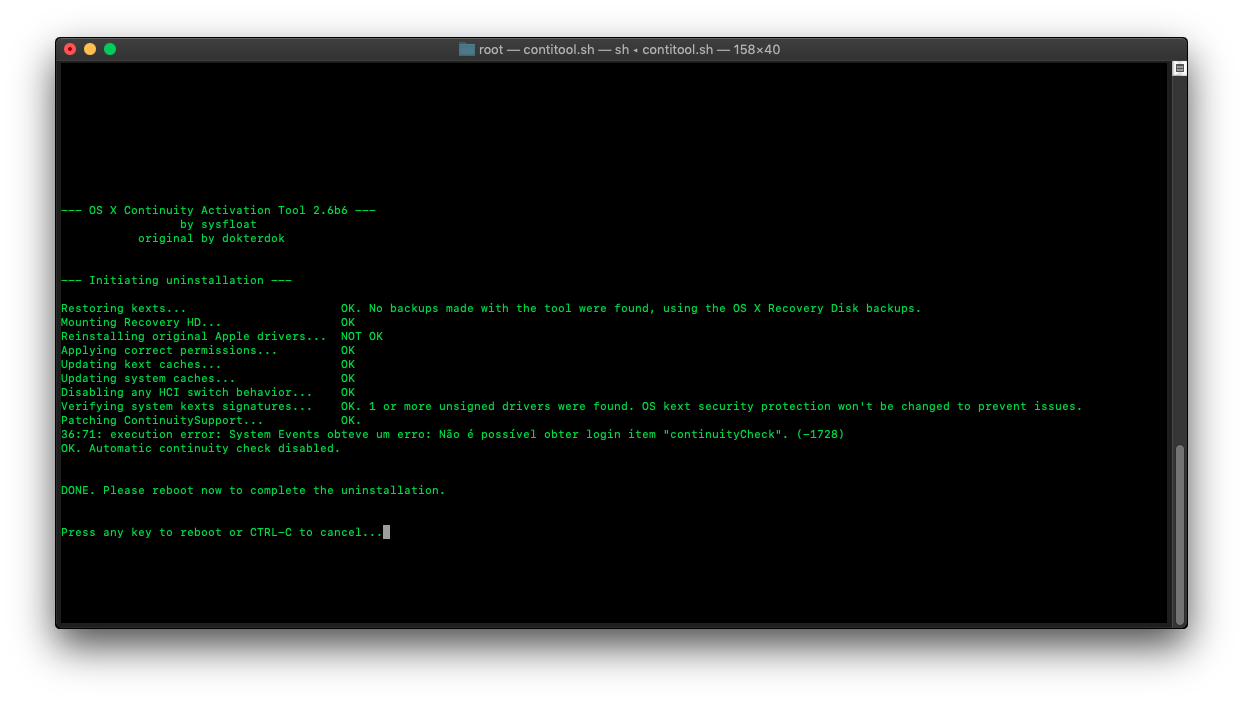The image size is (1243, 702).
Task: Click the "Initiating uninstallation" line
Action: 176,280
